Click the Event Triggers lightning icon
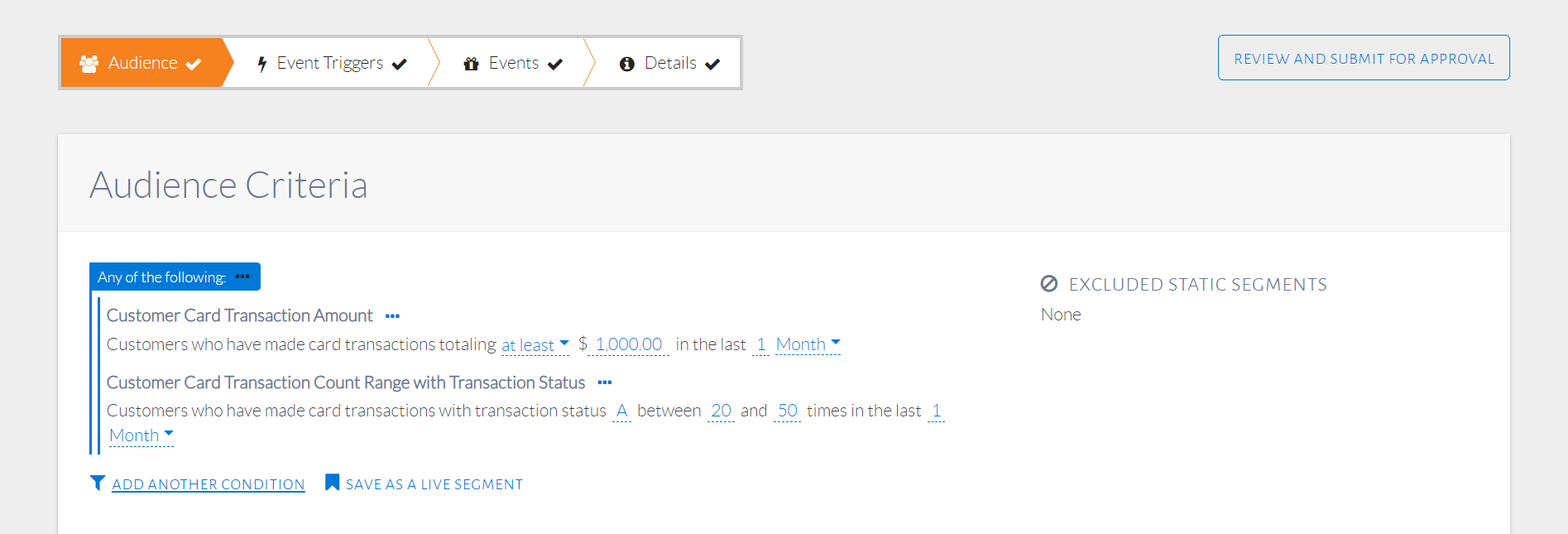The height and width of the screenshot is (534, 1568). coord(261,64)
